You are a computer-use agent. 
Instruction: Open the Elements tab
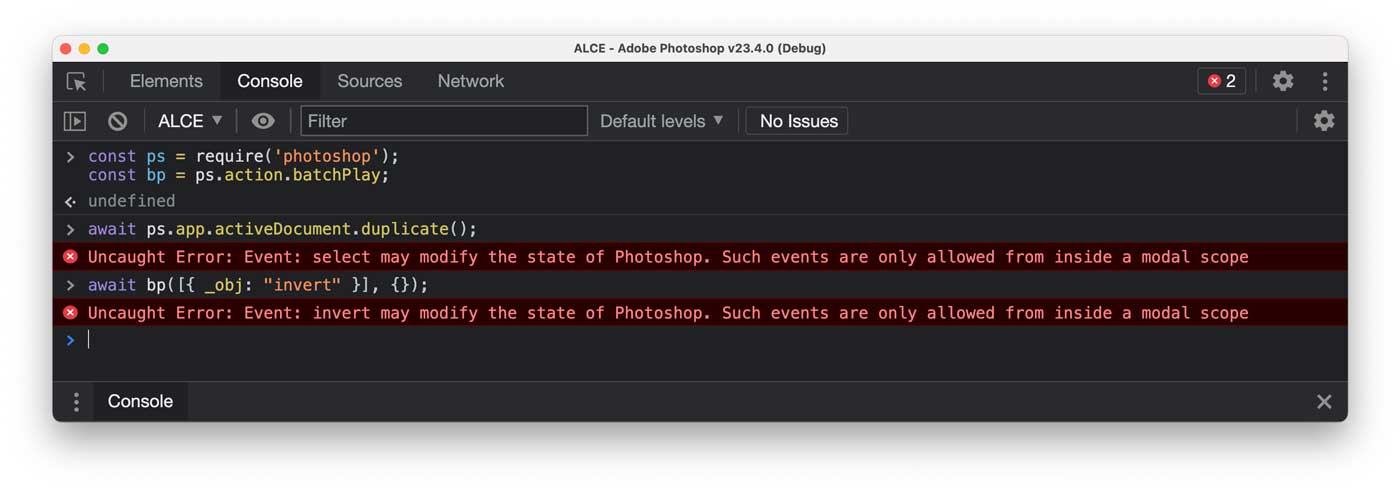166,81
